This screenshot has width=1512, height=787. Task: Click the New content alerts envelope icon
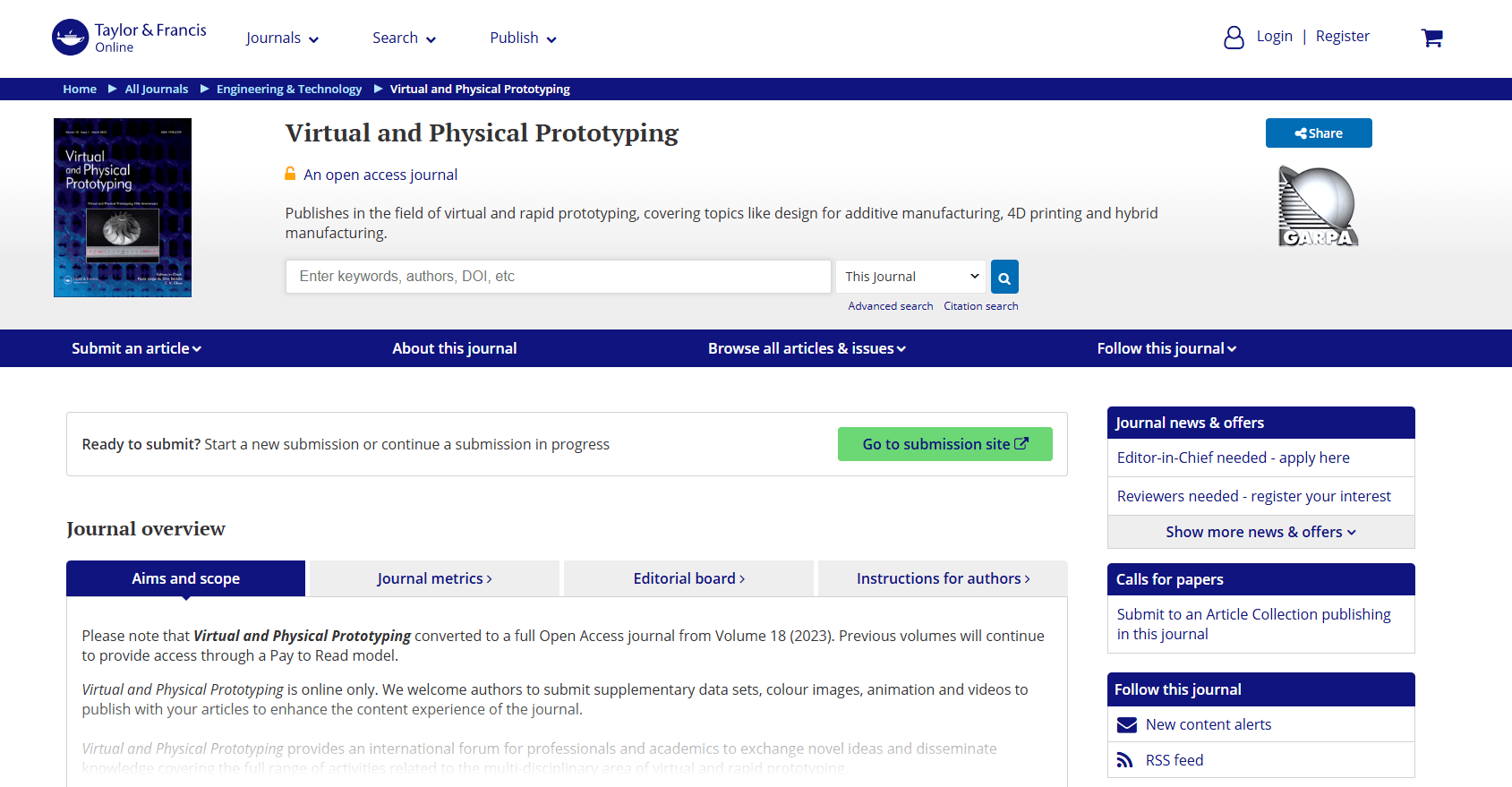point(1127,724)
